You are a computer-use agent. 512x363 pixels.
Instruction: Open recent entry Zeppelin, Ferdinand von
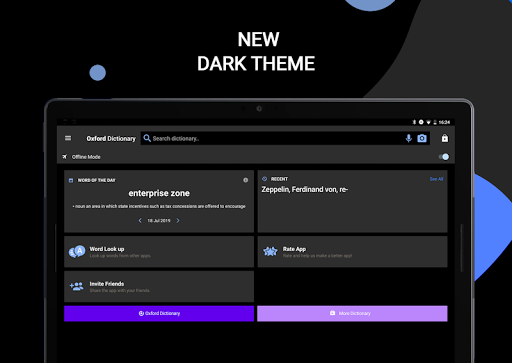click(304, 189)
